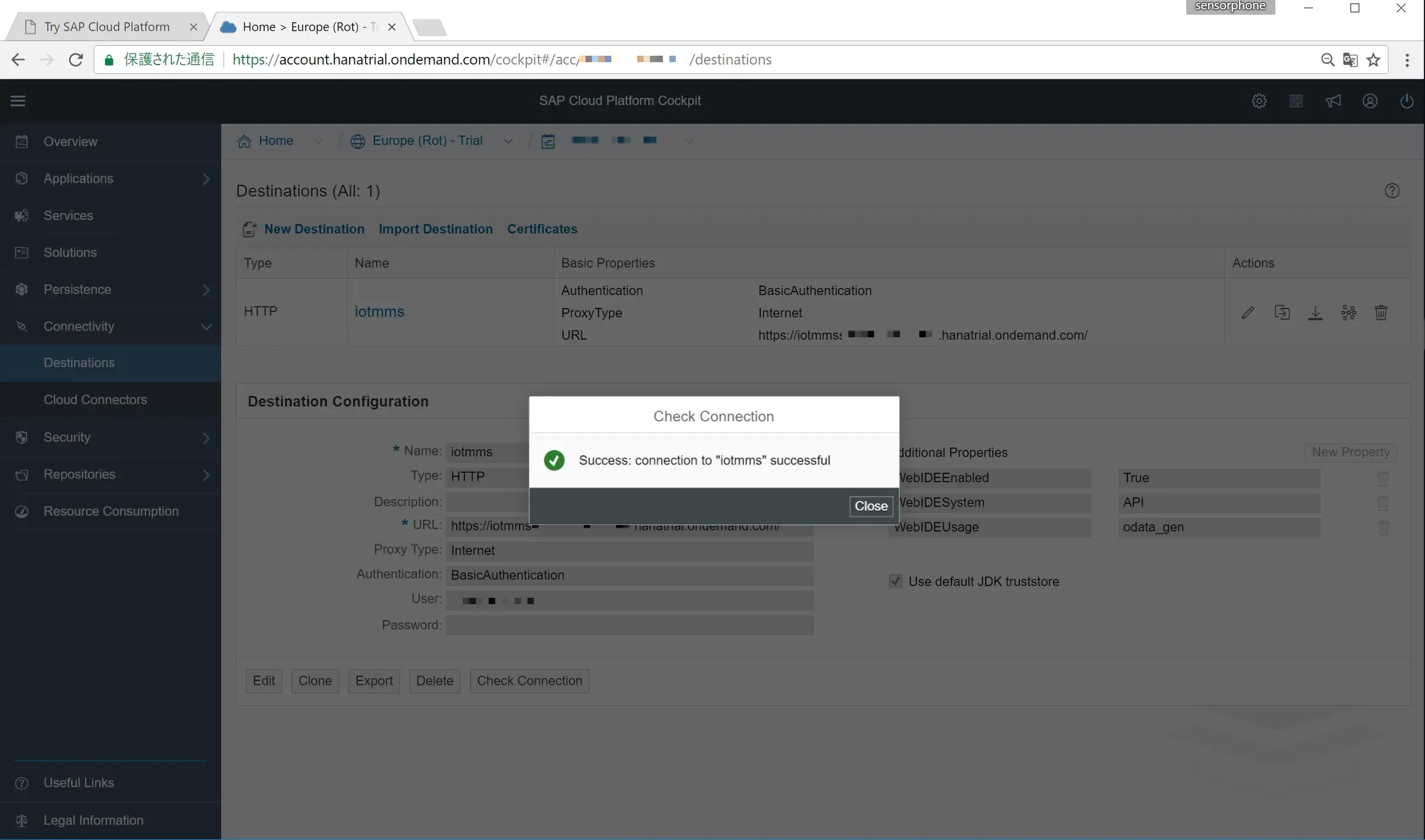This screenshot has width=1425, height=840.
Task: Expand the Repositories sidebar section
Action: (206, 475)
